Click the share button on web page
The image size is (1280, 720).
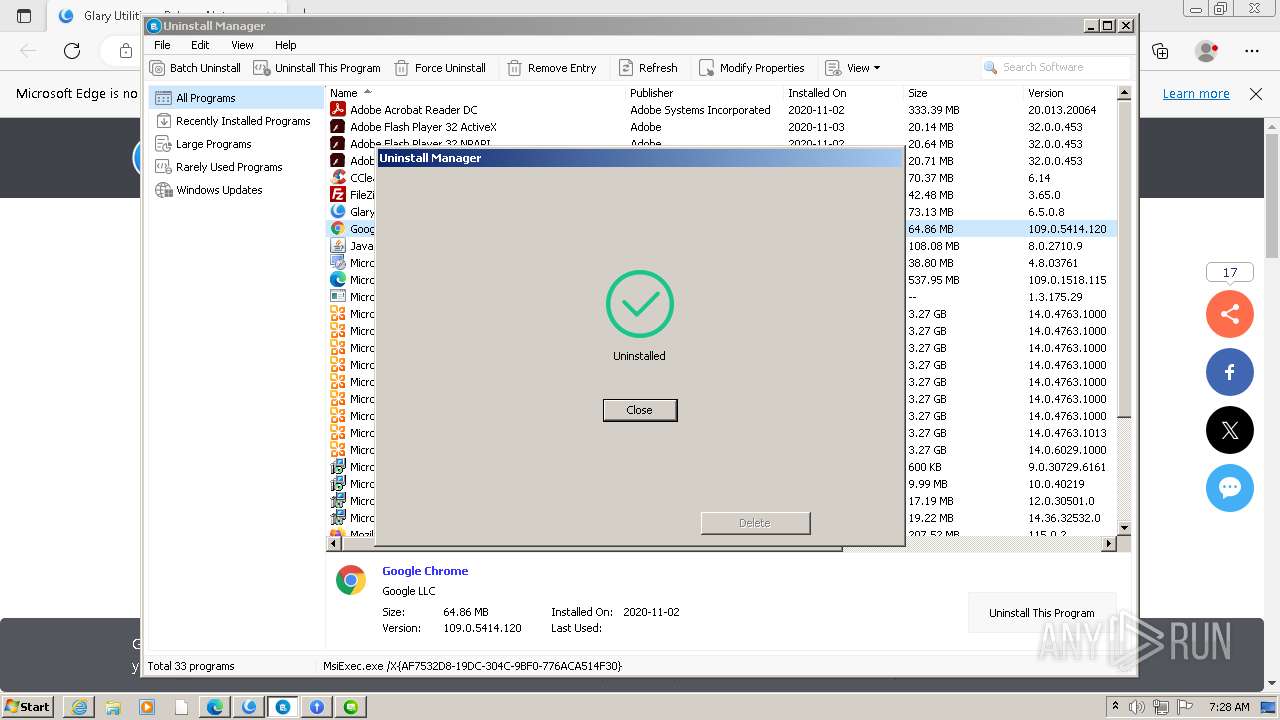click(x=1230, y=314)
